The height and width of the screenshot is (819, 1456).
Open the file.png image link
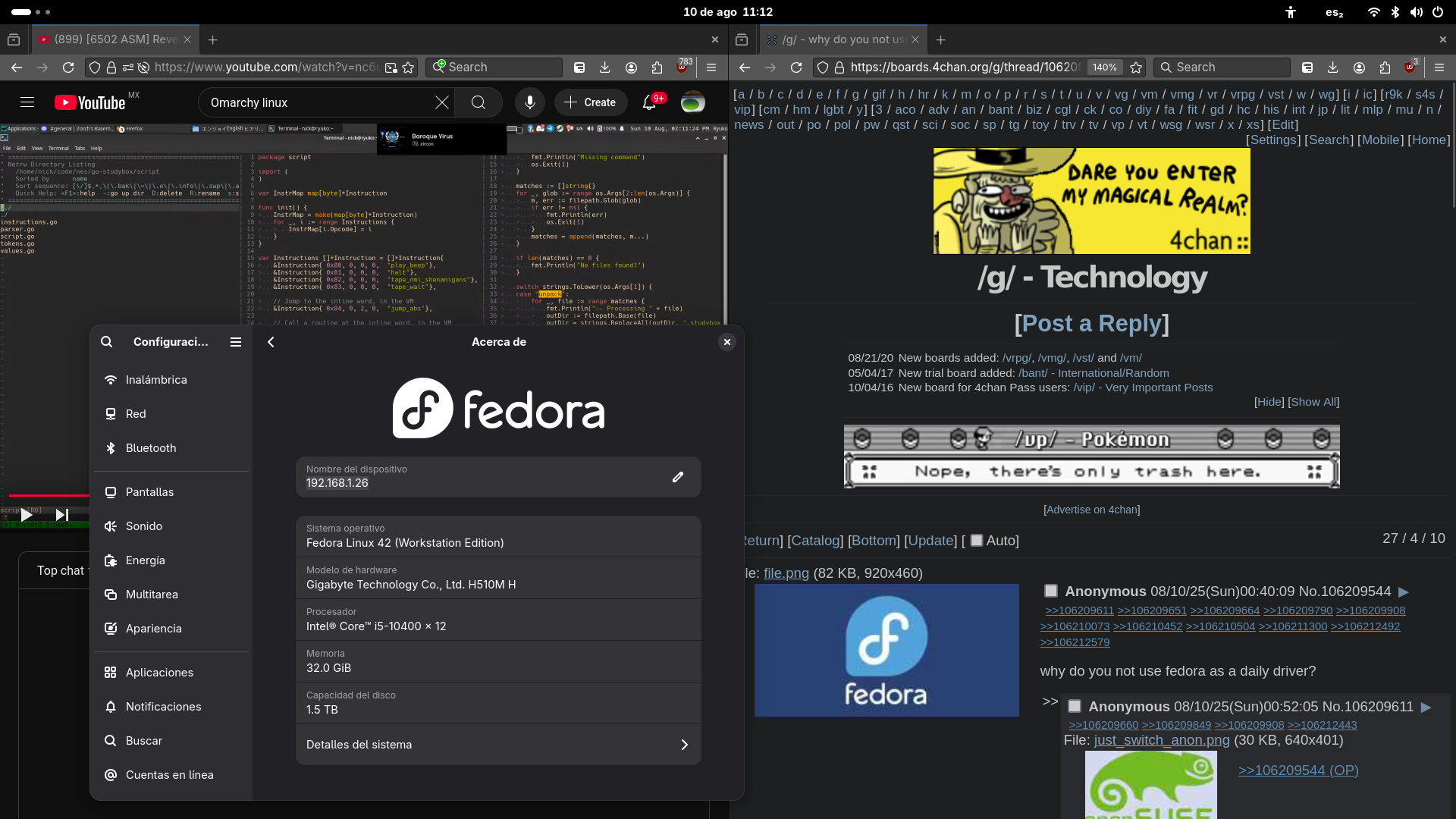786,573
